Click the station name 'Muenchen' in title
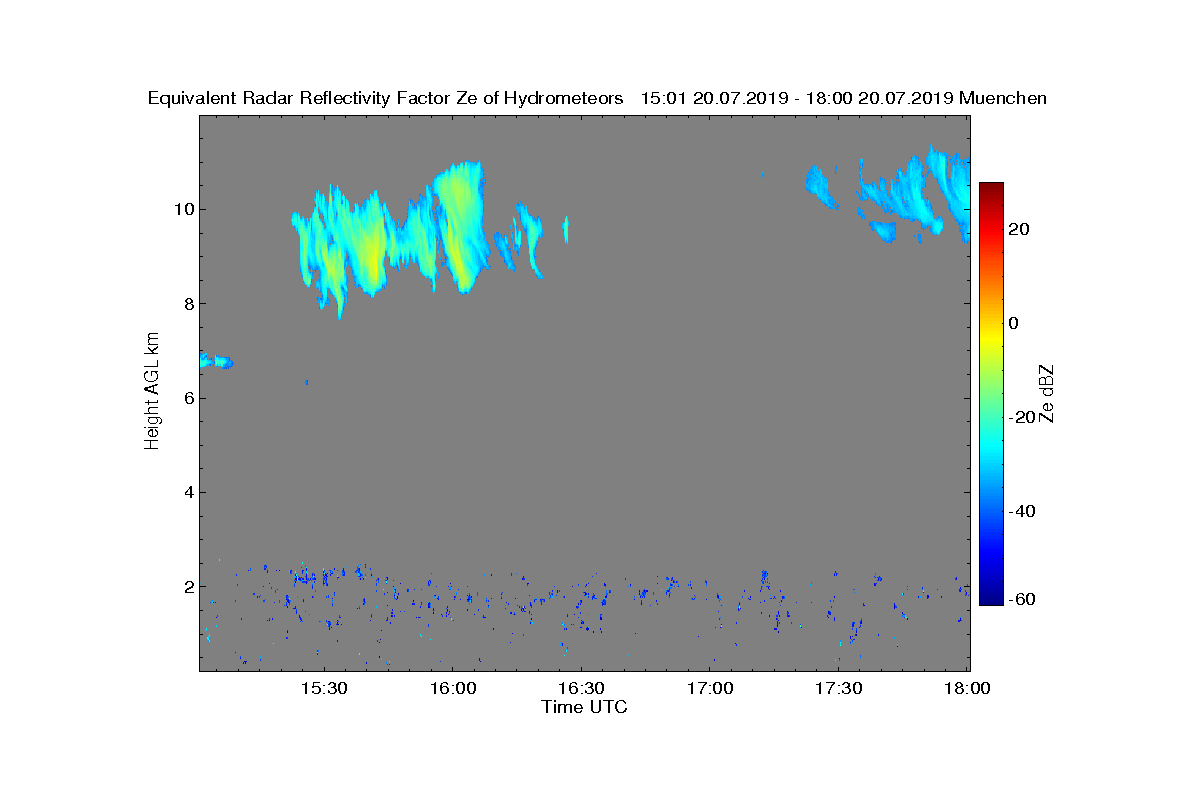1200x800 pixels. 1003,98
